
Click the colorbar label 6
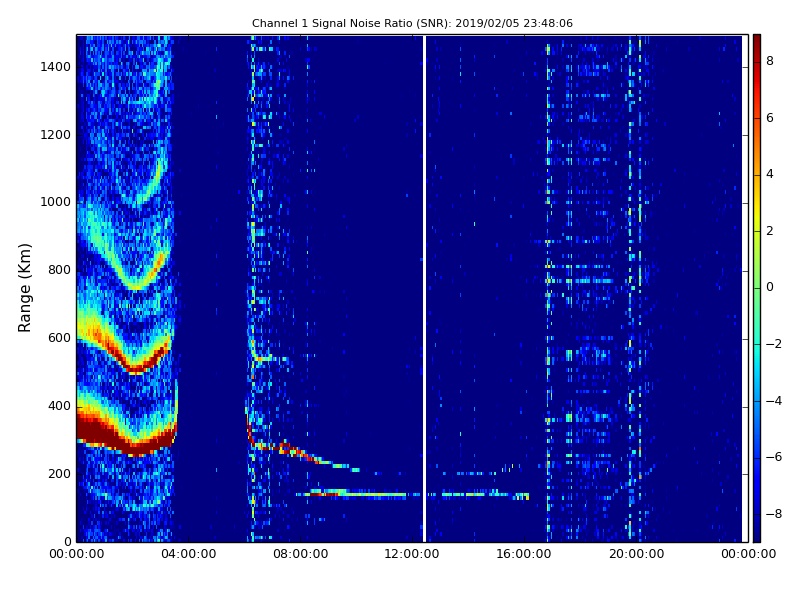tap(770, 118)
